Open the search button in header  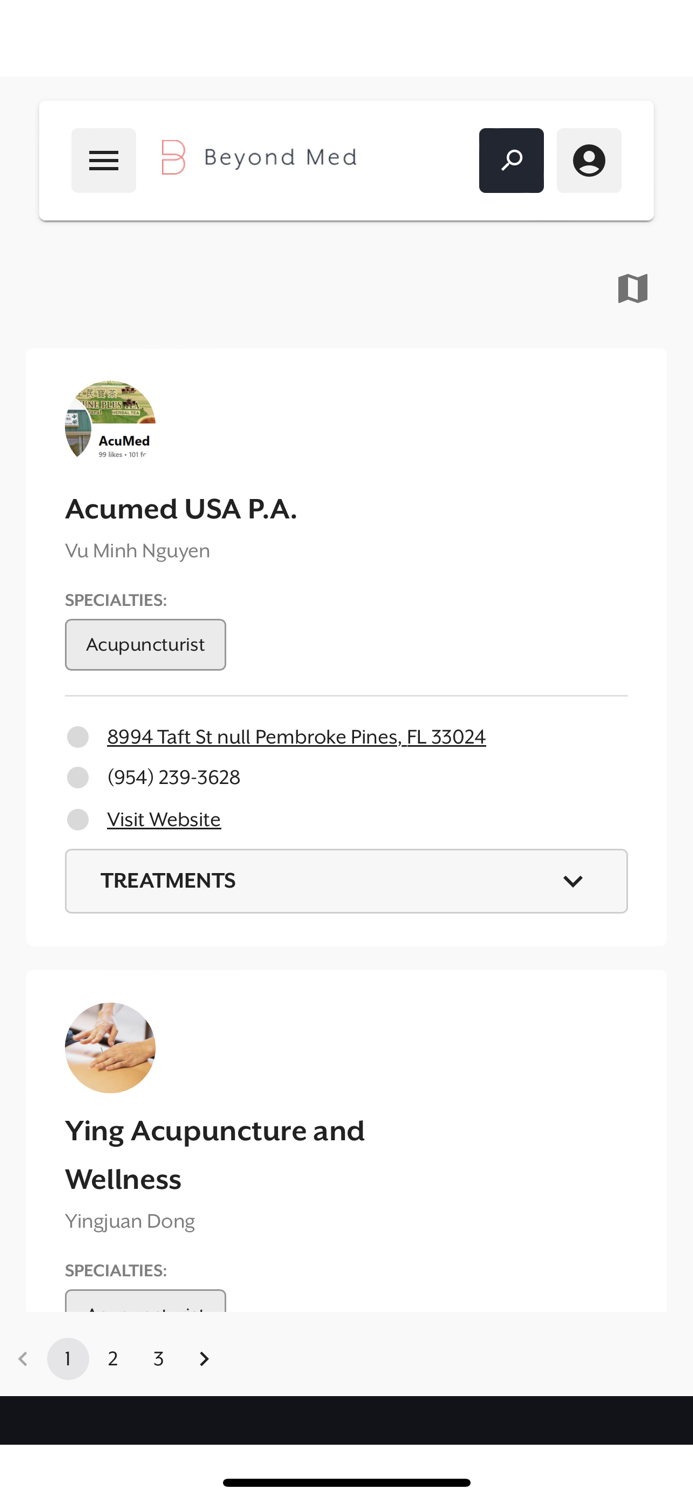pos(511,160)
